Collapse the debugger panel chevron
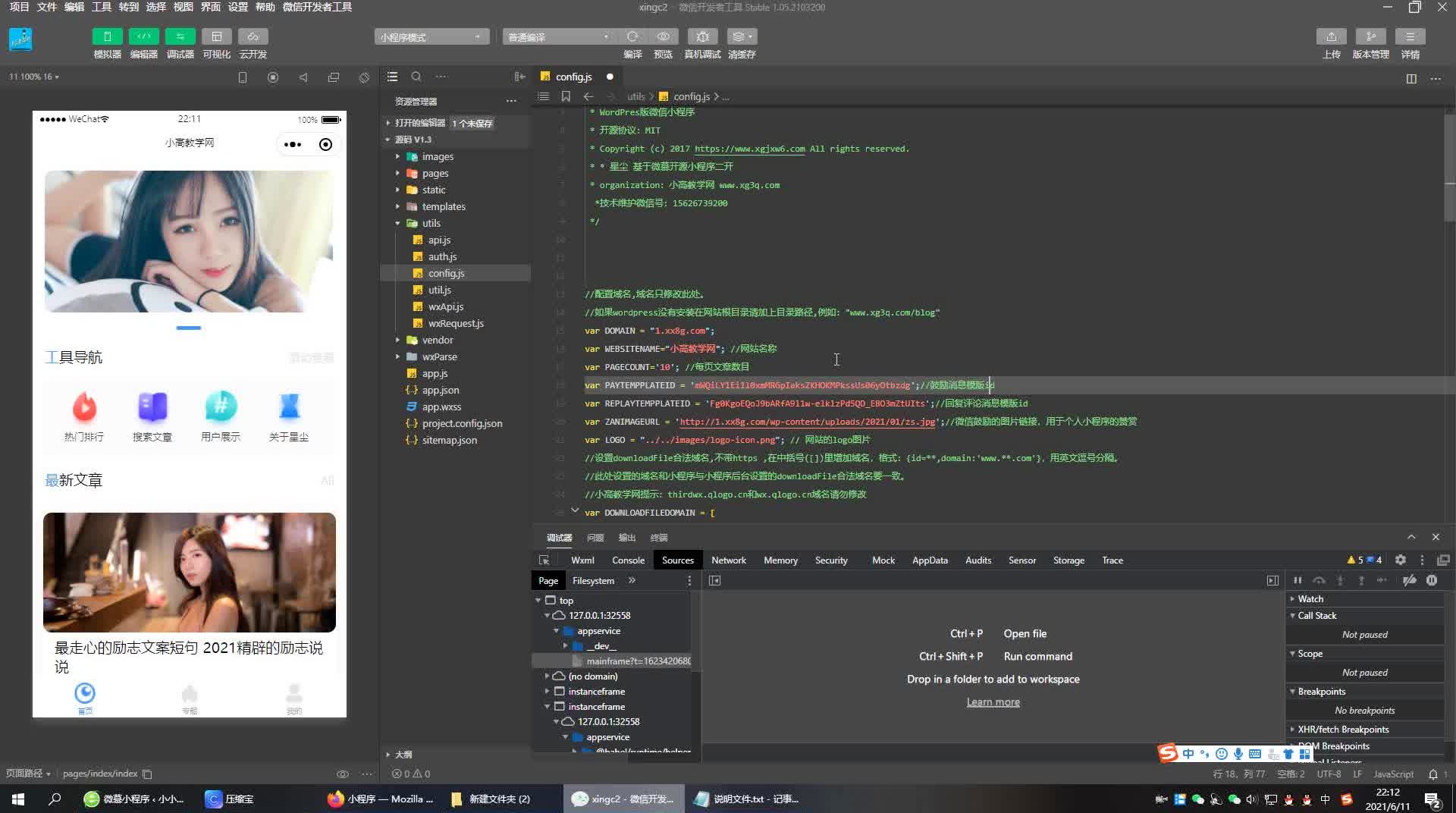This screenshot has width=1456, height=813. click(x=1411, y=537)
